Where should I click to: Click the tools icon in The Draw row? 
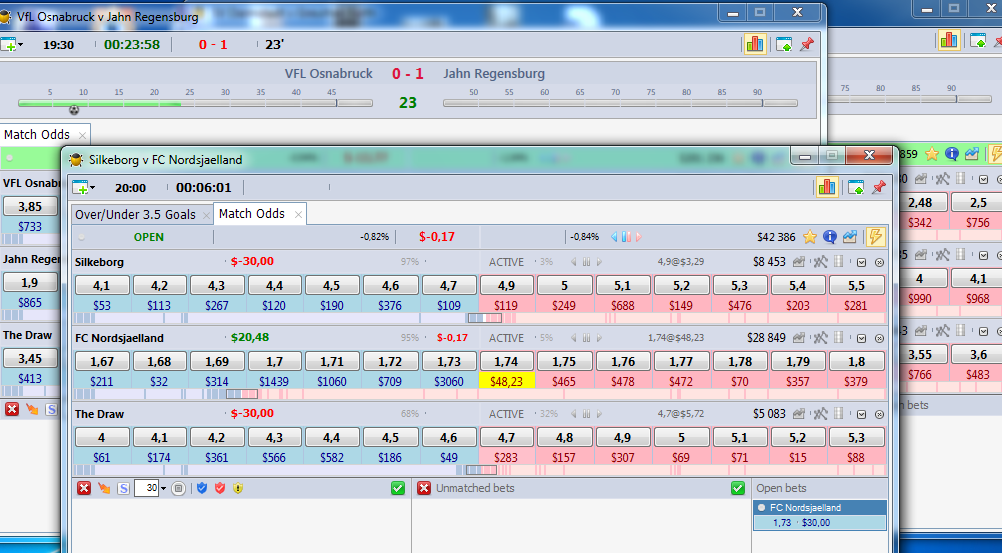[x=820, y=414]
